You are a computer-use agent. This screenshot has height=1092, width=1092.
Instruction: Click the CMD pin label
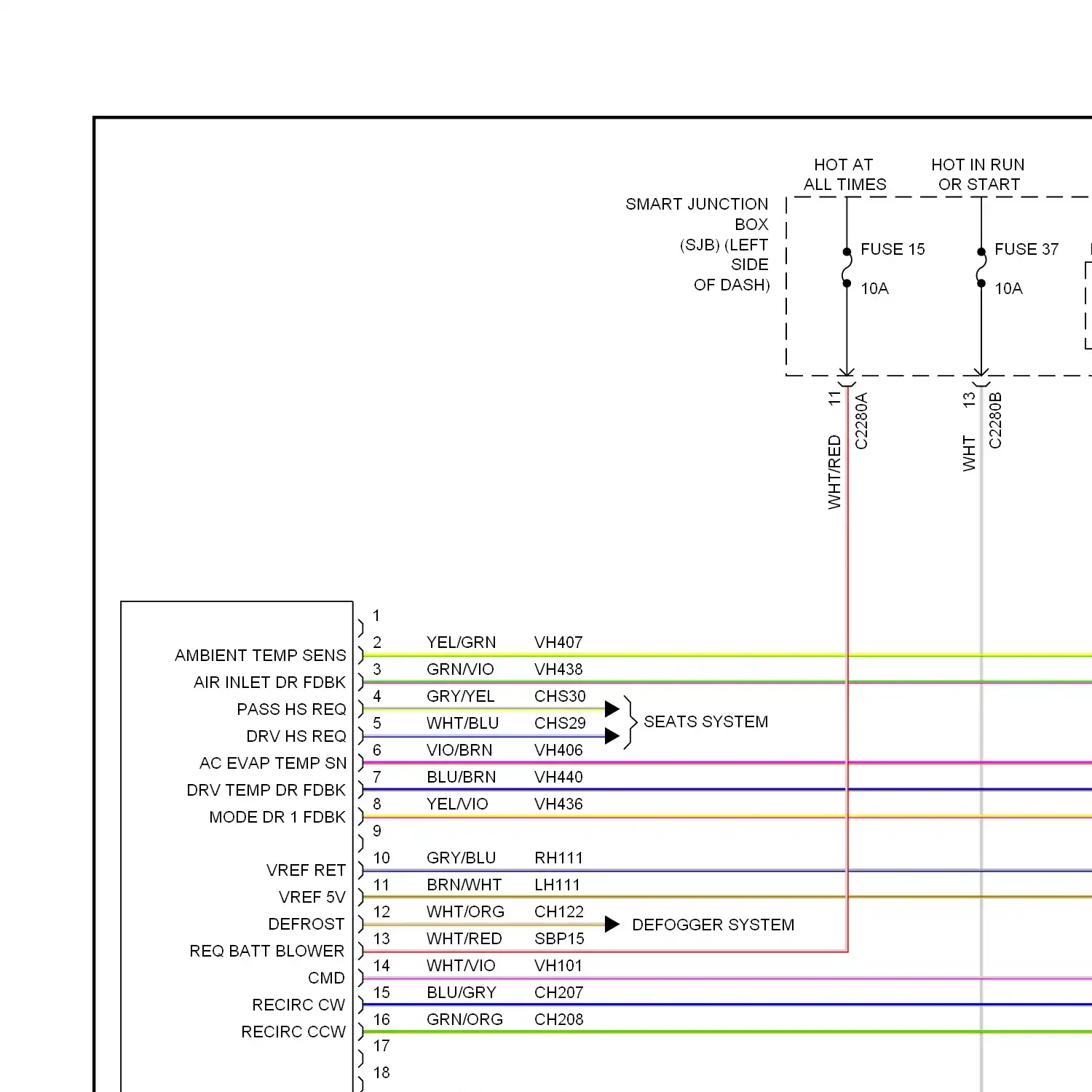pyautogui.click(x=326, y=978)
